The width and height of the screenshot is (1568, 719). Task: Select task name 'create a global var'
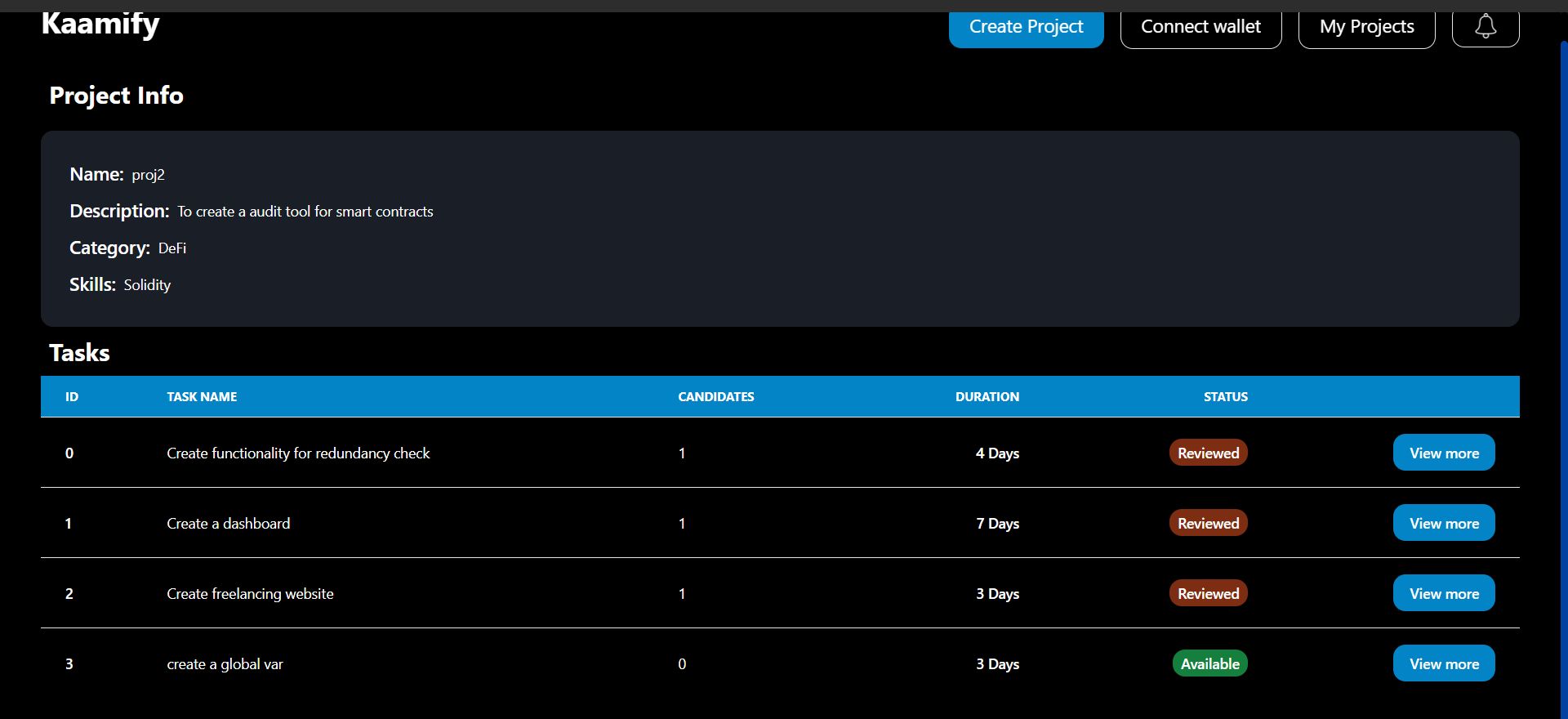click(x=225, y=664)
